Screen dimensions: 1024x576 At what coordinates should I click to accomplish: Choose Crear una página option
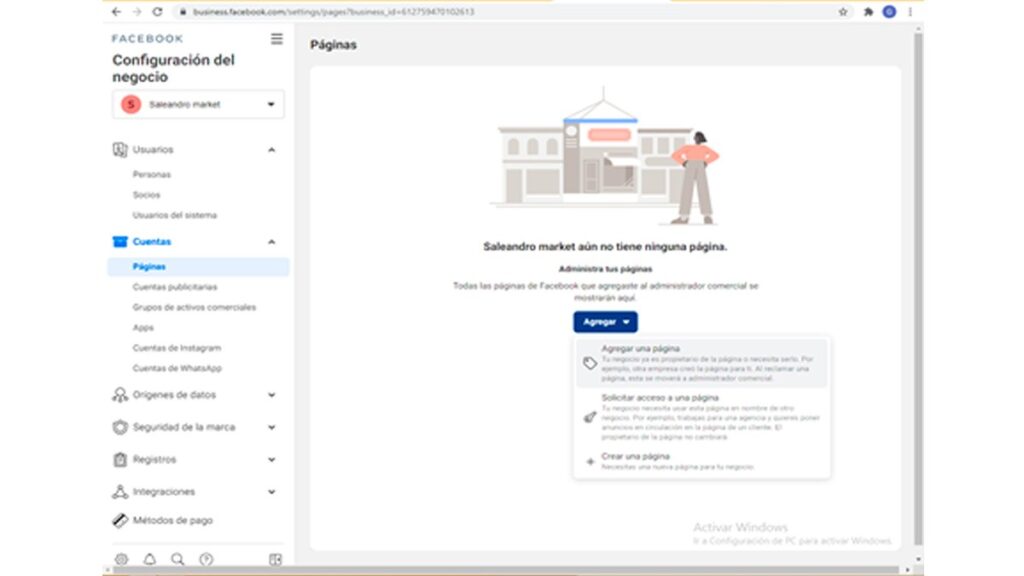pyautogui.click(x=701, y=461)
